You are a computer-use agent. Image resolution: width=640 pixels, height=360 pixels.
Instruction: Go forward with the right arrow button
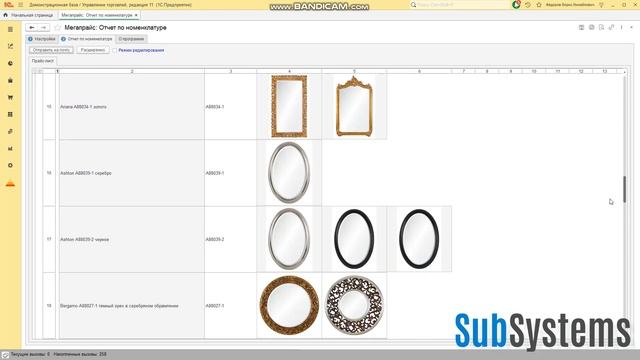click(44, 27)
